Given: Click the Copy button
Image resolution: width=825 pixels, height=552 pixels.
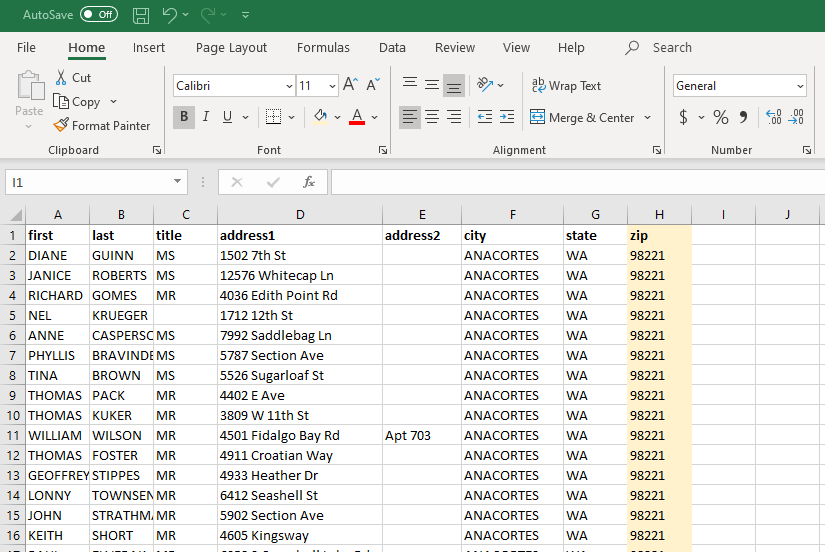Looking at the screenshot, I should point(77,102).
